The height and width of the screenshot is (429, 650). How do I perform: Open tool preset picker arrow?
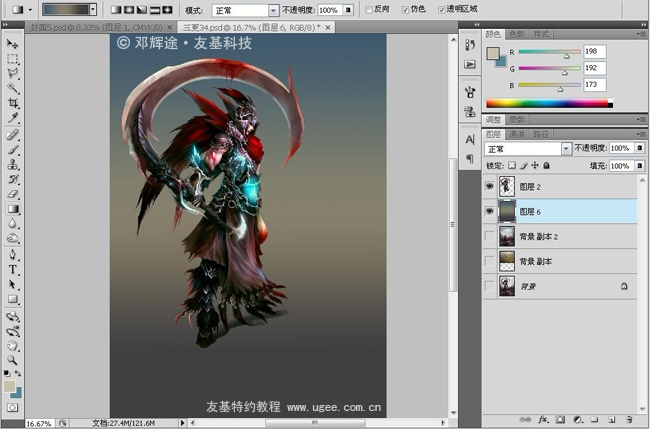pyautogui.click(x=30, y=10)
